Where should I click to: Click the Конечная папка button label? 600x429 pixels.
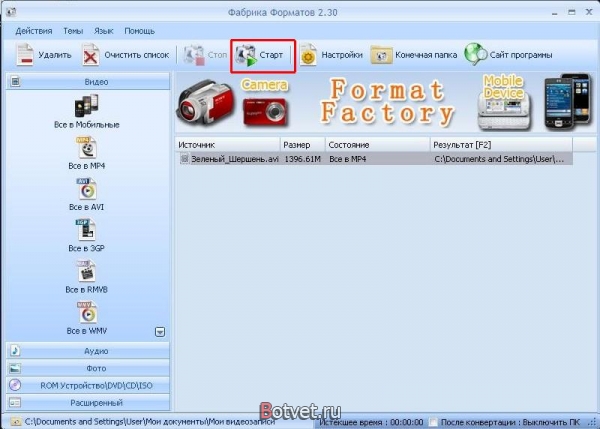pyautogui.click(x=426, y=55)
